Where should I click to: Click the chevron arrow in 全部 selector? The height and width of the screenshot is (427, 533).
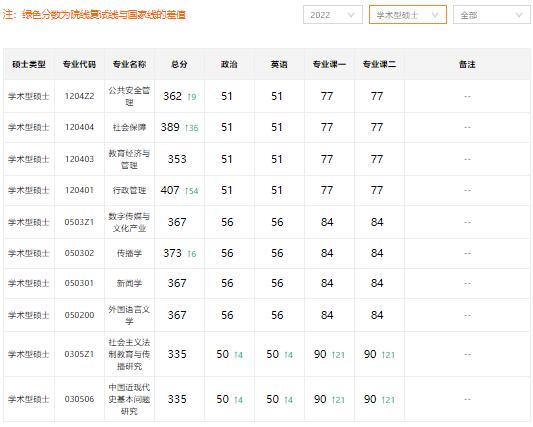pos(519,15)
